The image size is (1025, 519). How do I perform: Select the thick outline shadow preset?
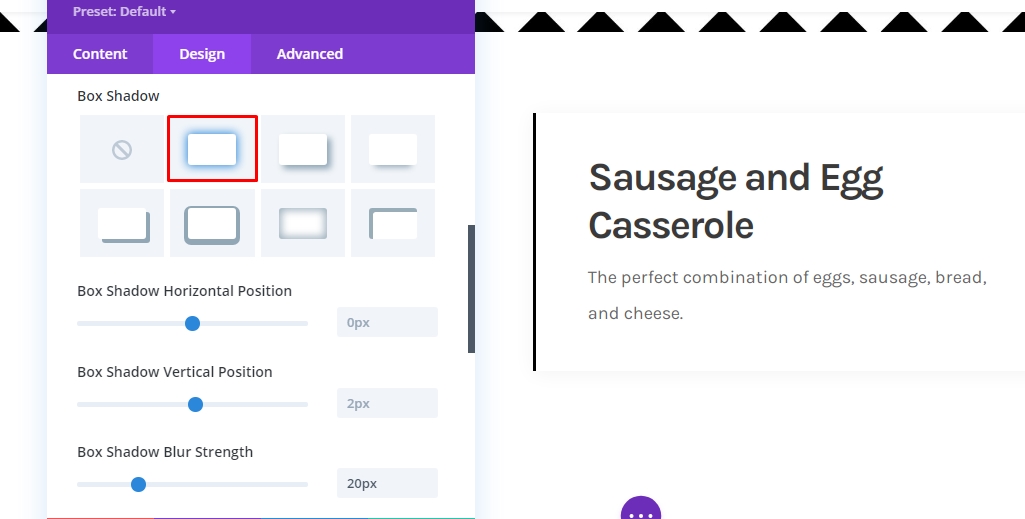tap(212, 223)
